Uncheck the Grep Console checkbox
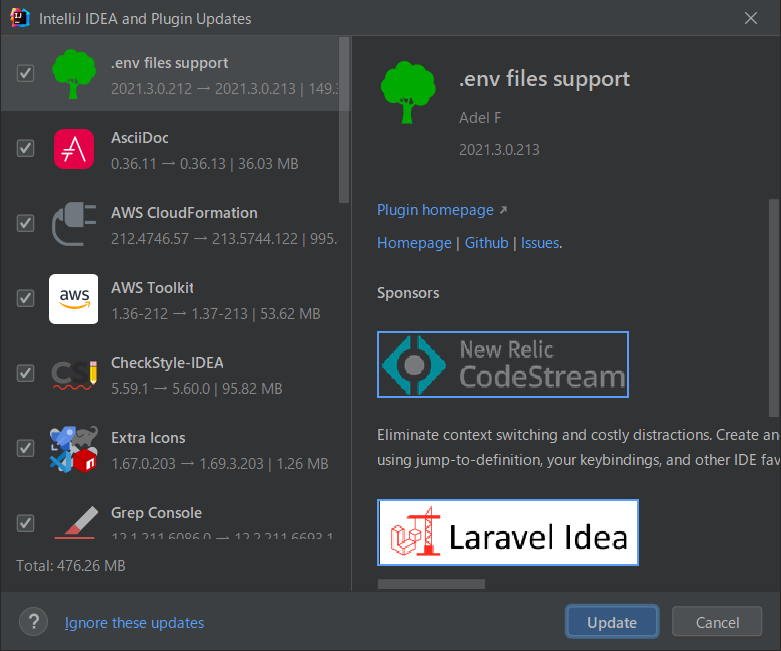This screenshot has width=781, height=651. (x=25, y=523)
